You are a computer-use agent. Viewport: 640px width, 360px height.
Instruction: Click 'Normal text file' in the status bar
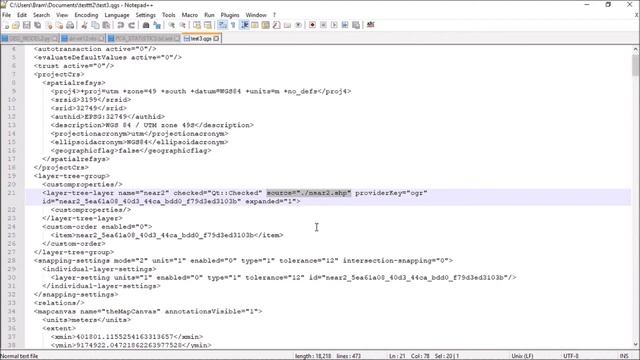(19, 356)
